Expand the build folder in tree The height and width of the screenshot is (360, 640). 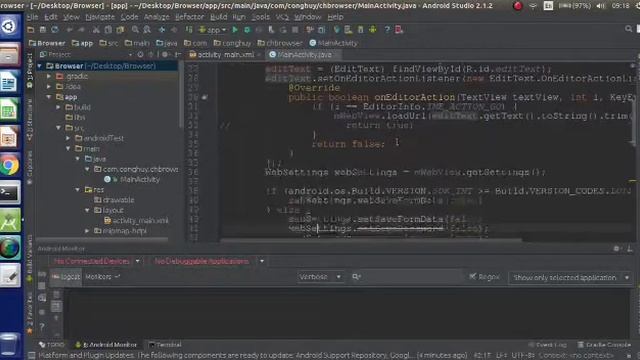coord(59,107)
